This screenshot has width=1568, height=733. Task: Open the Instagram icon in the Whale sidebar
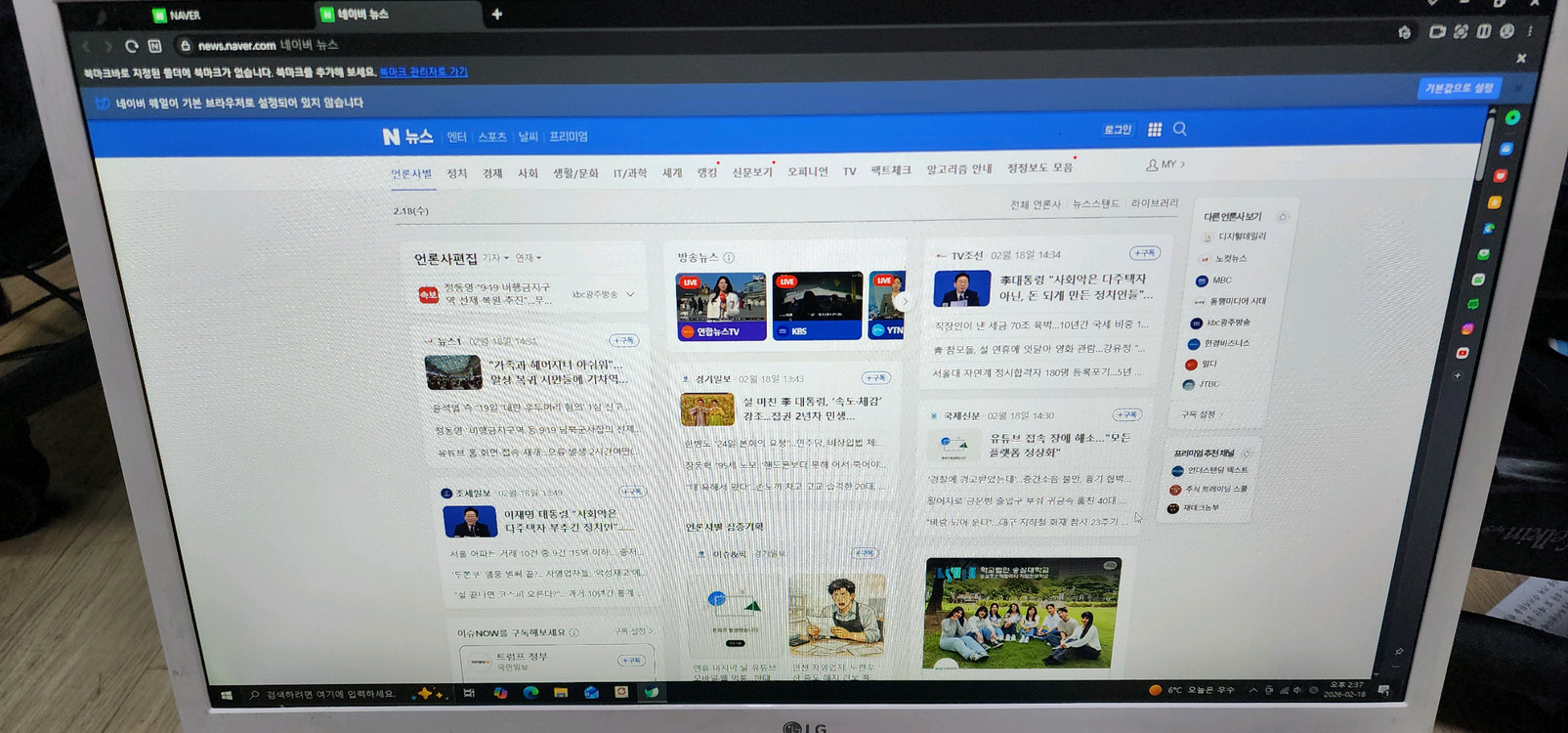click(x=1466, y=329)
